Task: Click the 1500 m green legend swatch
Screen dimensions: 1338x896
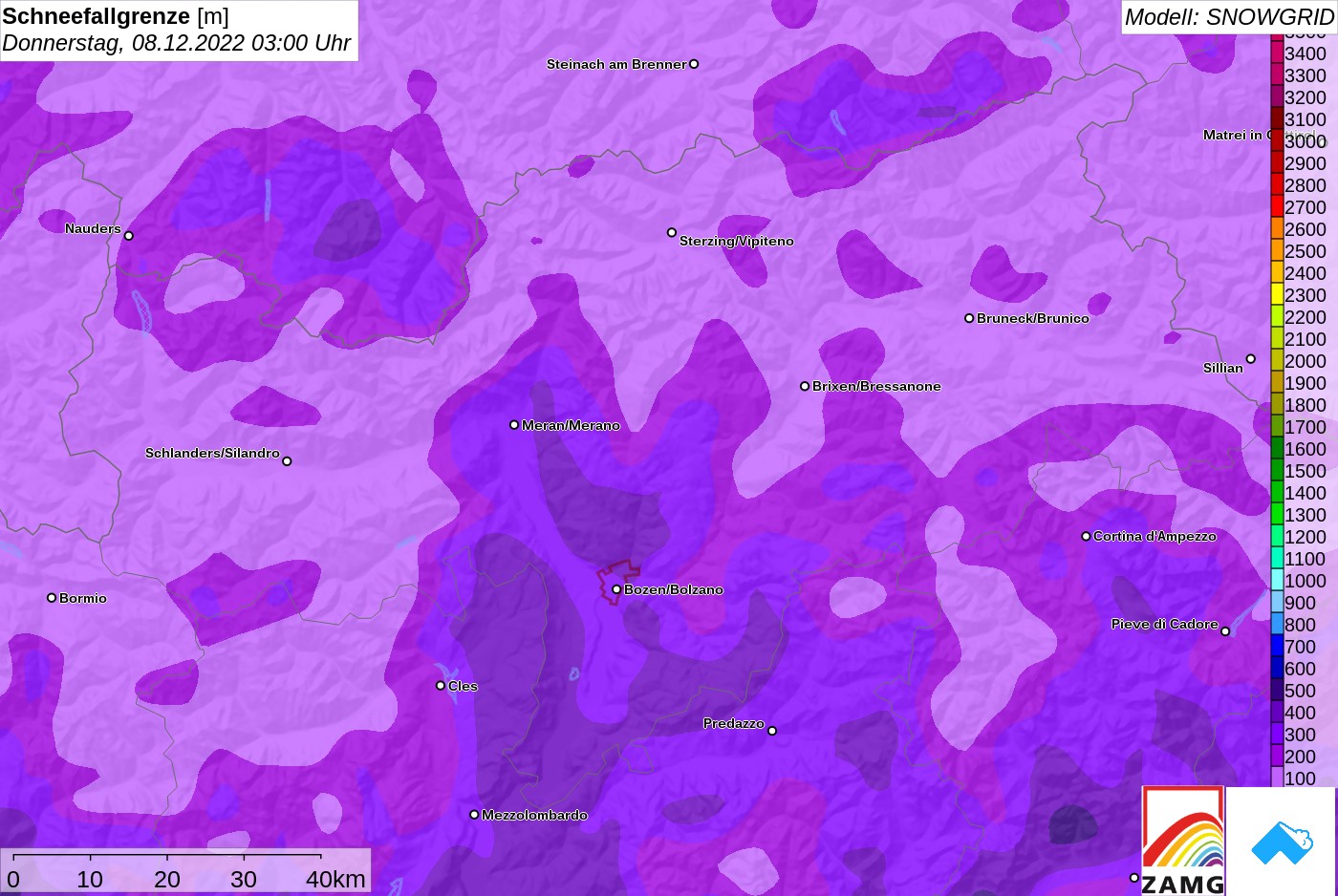Action: (1277, 470)
